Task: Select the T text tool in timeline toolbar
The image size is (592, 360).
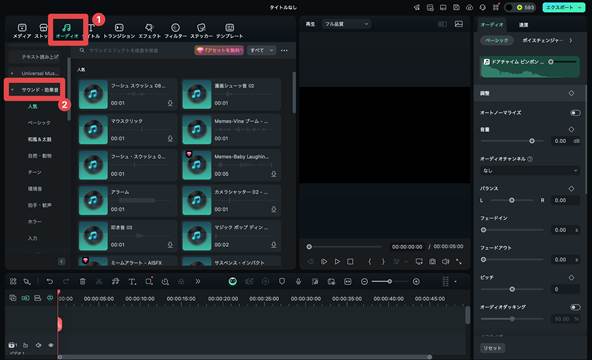Action: coord(132,282)
